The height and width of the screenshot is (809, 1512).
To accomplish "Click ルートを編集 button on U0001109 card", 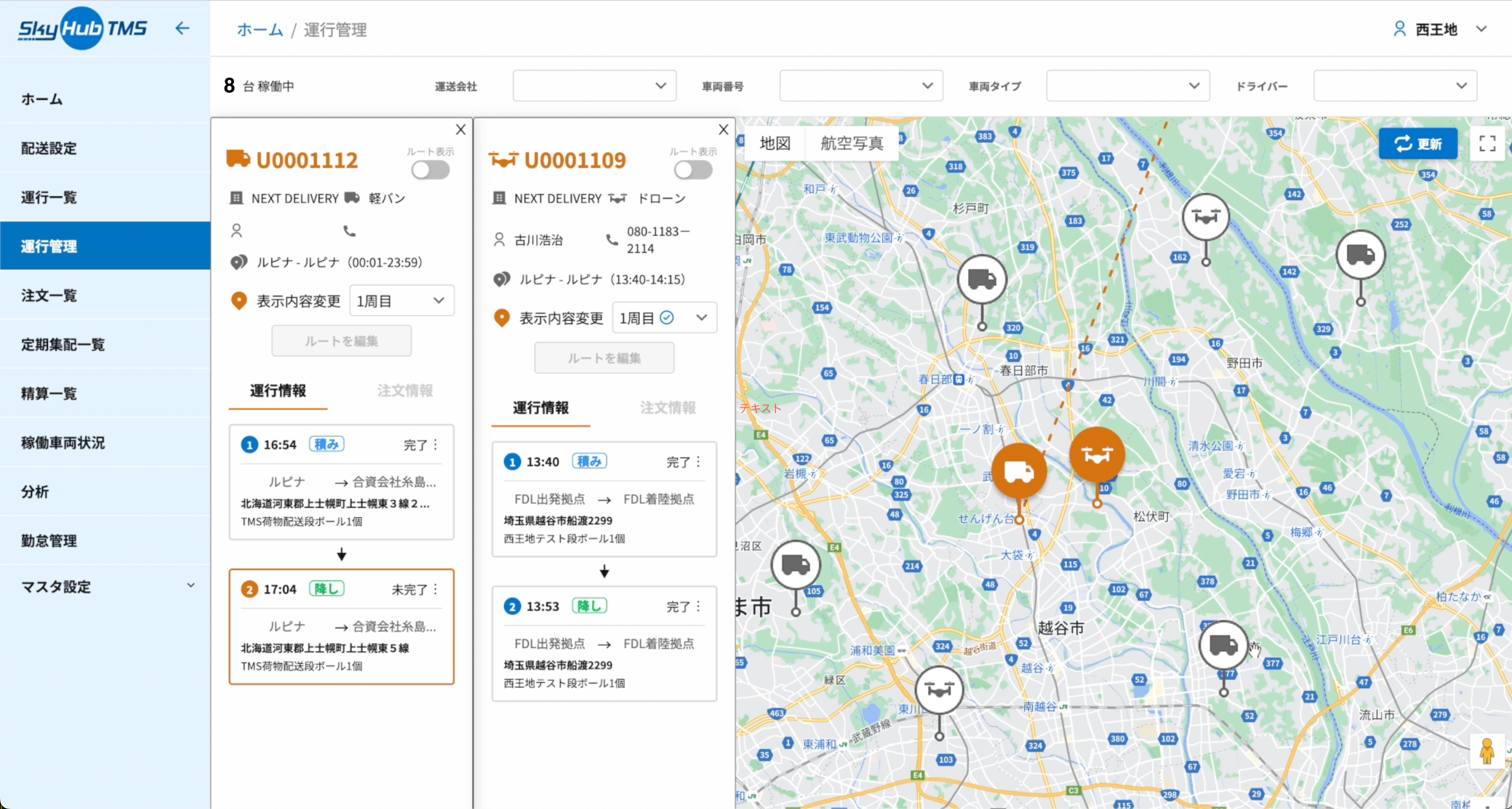I will (604, 357).
